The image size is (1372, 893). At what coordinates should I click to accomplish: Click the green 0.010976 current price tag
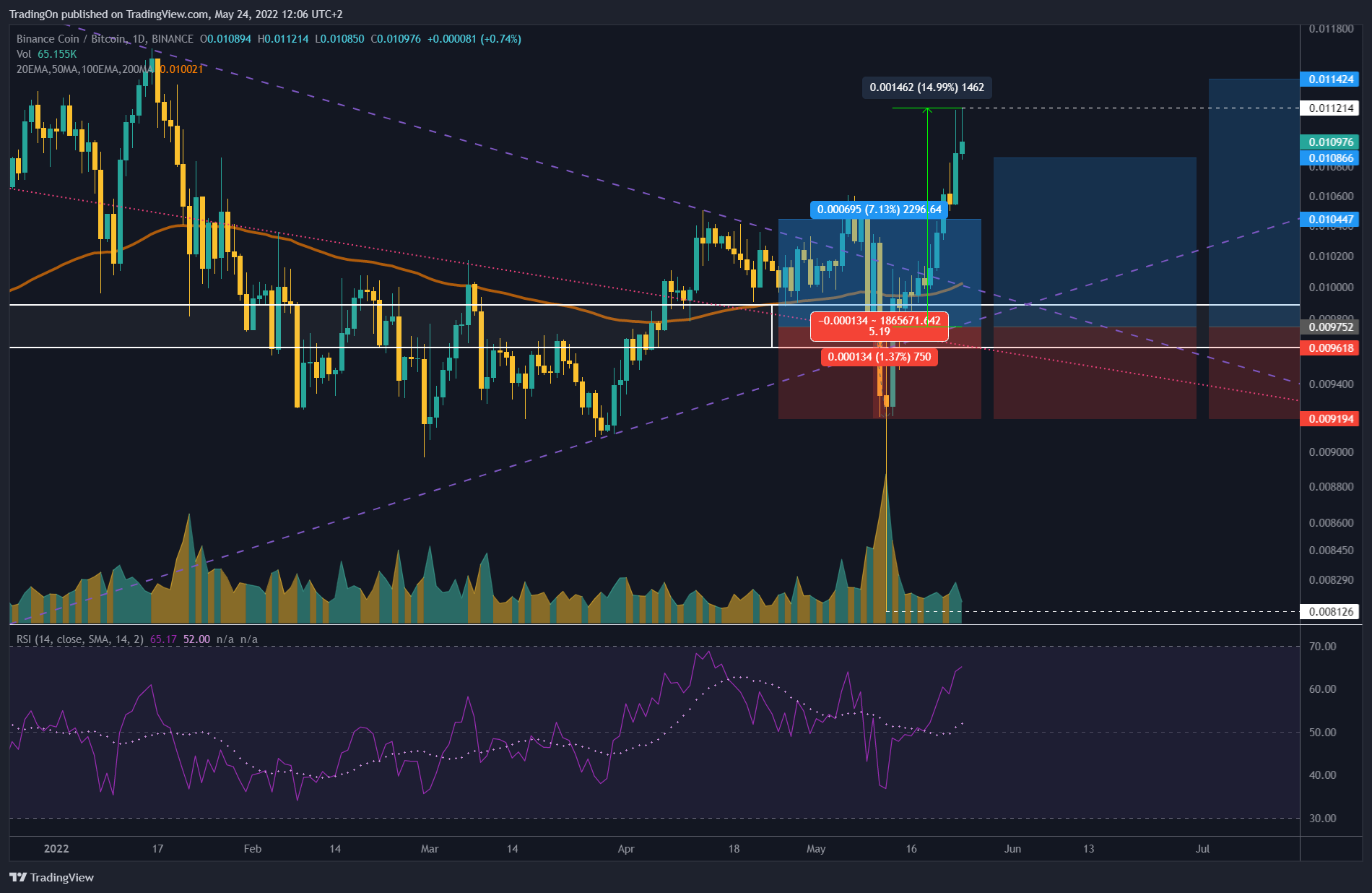tap(1331, 142)
